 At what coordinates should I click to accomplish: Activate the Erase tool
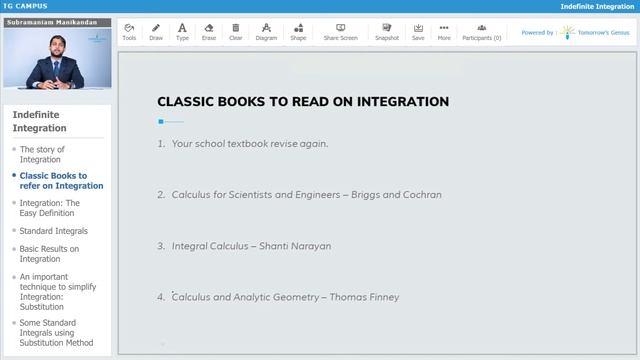(x=209, y=32)
